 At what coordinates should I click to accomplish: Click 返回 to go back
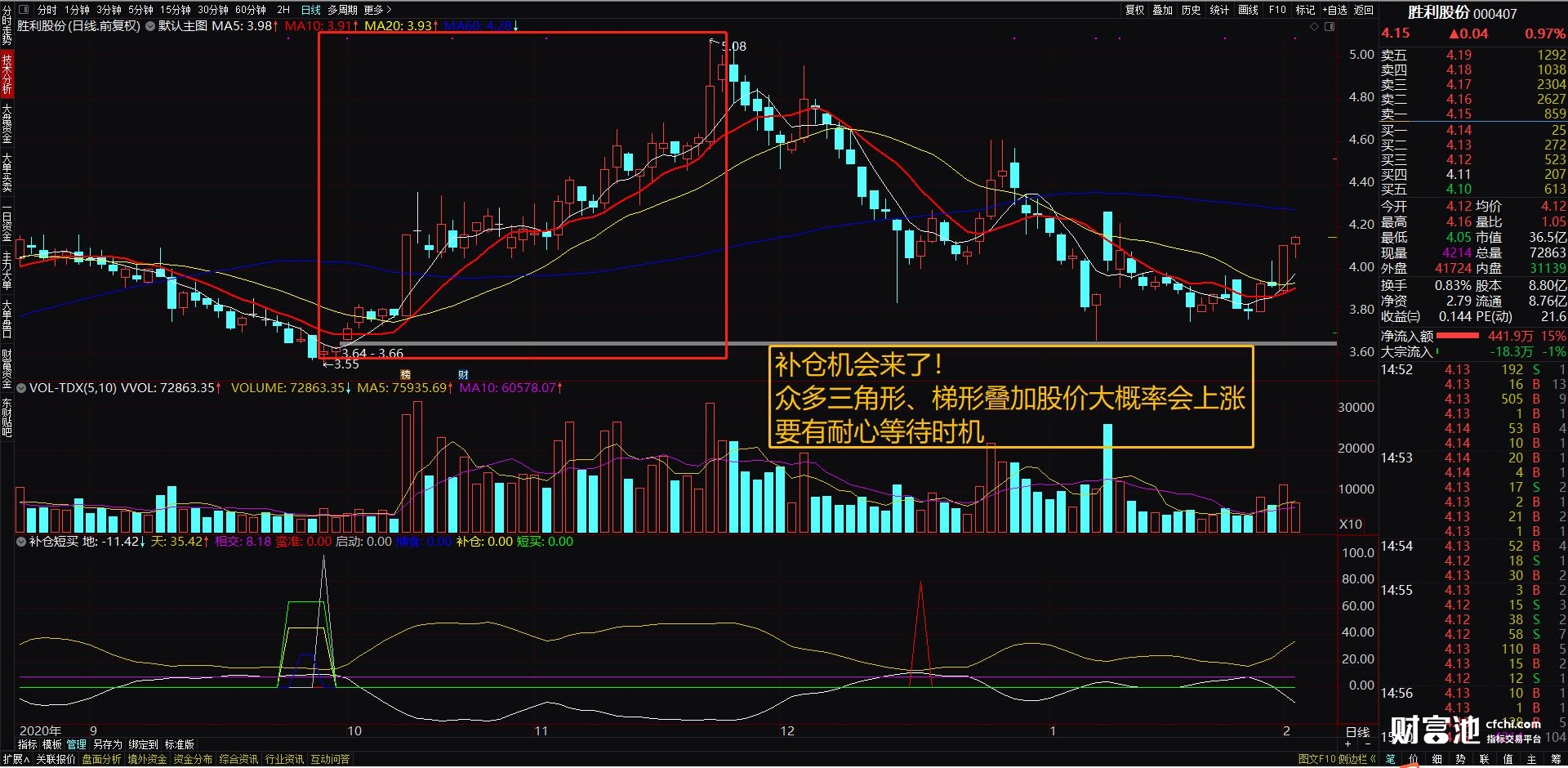click(1364, 10)
